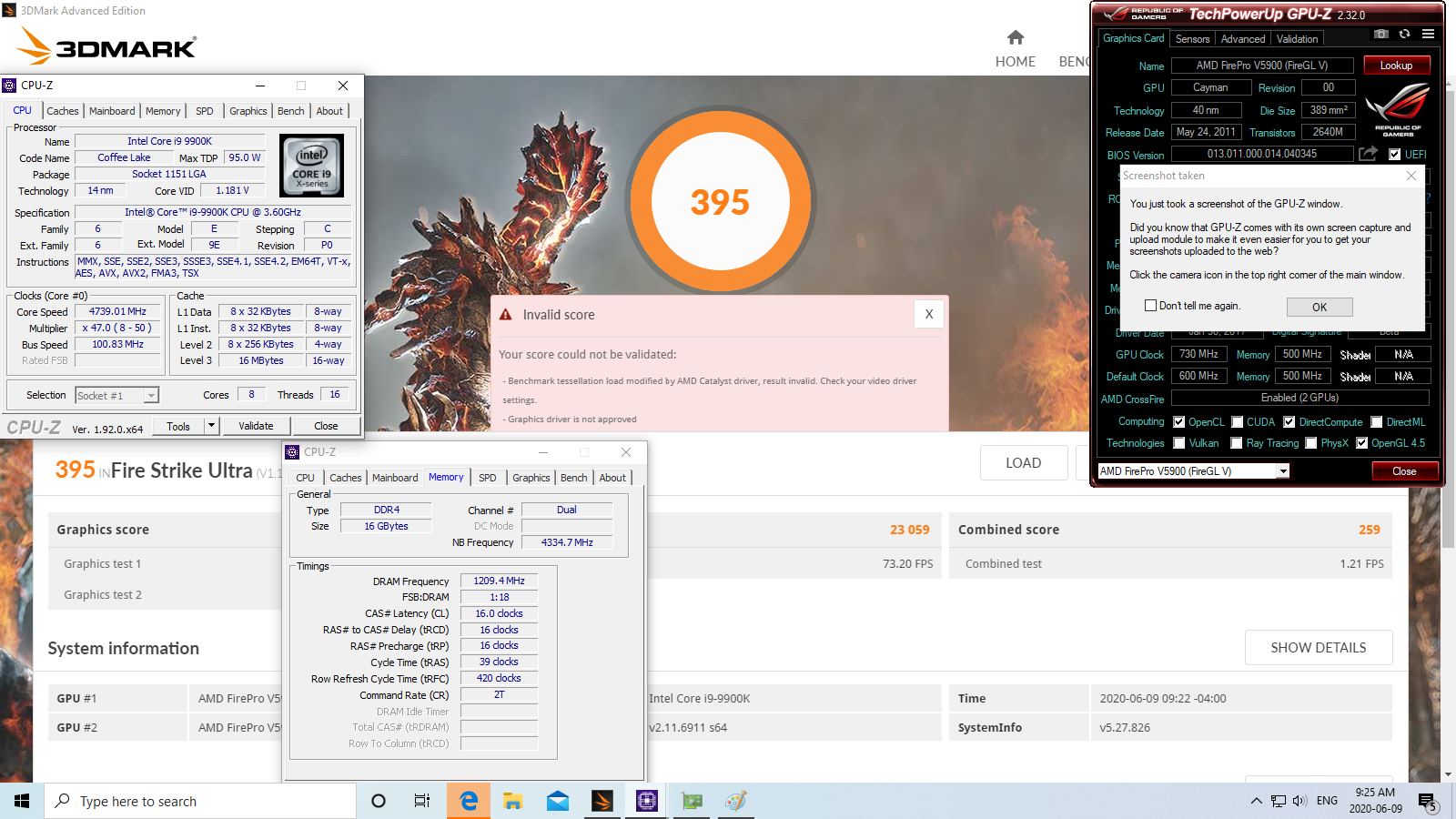Switch to the Sensors tab in GPU-Z
Viewport: 1456px width, 819px height.
tap(1192, 39)
